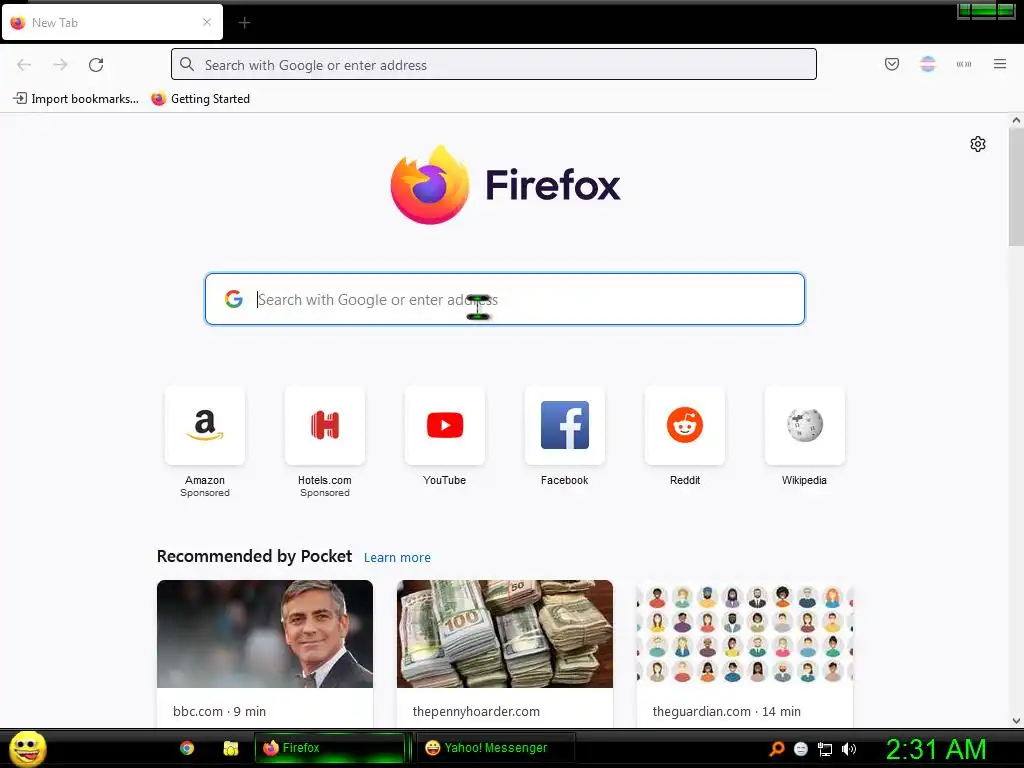This screenshot has height=768, width=1024.
Task: Click the round face tray icon
Action: pyautogui.click(x=801, y=749)
